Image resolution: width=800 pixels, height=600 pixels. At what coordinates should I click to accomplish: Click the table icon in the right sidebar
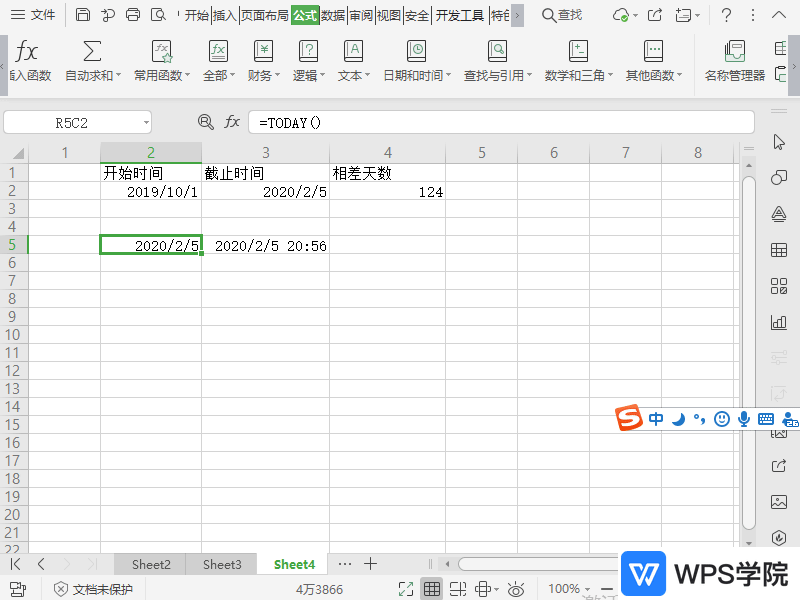point(779,250)
